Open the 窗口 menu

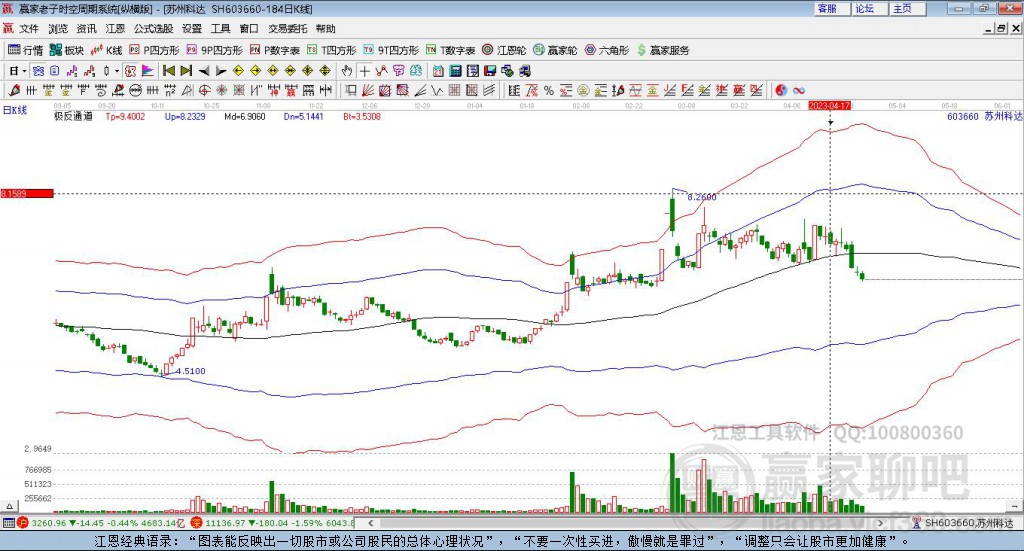point(249,29)
